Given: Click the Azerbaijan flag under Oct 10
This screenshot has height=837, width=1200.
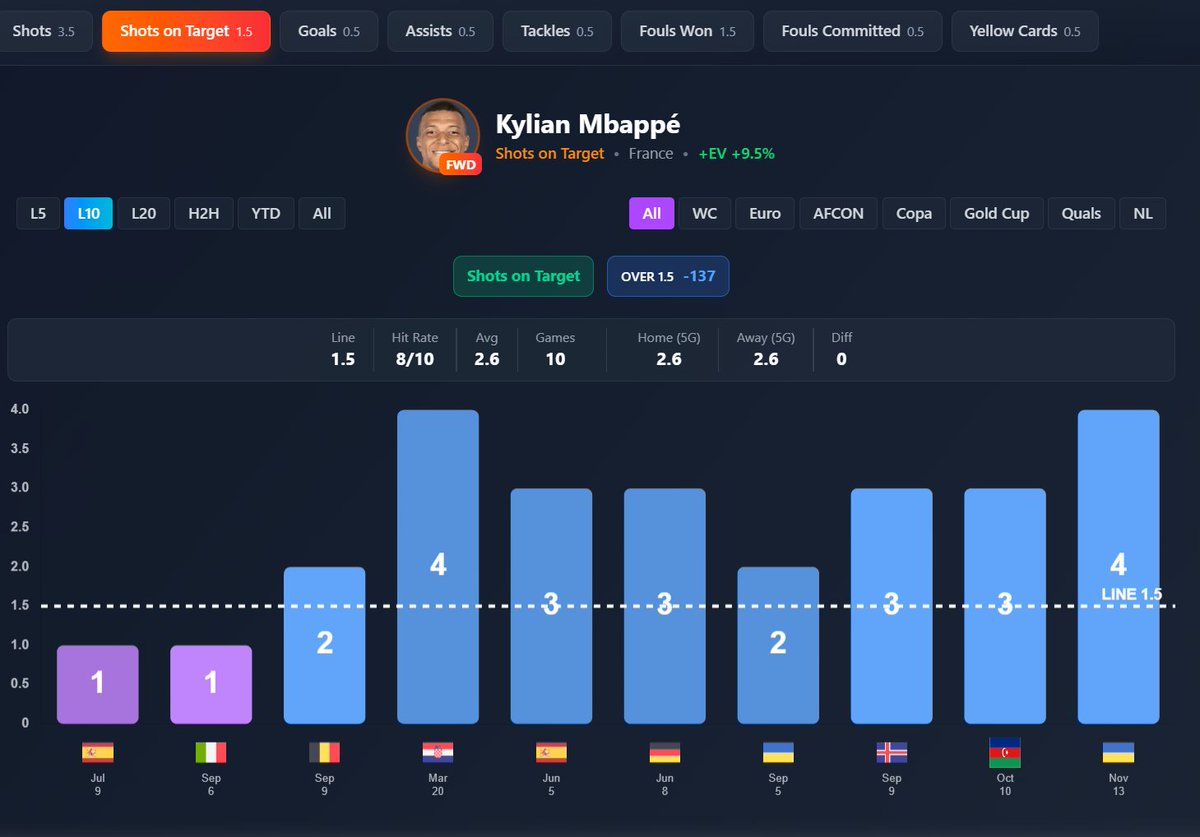Looking at the screenshot, I should pyautogui.click(x=1005, y=753).
